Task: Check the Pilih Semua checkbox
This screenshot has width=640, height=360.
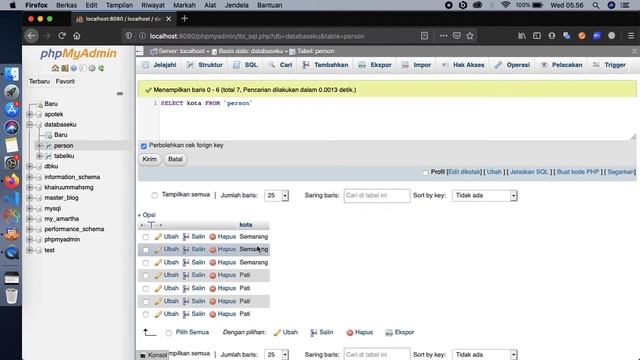Action: pos(169,333)
